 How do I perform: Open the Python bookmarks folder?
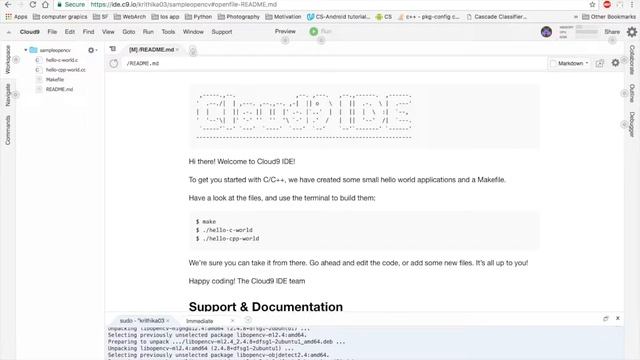[198, 17]
